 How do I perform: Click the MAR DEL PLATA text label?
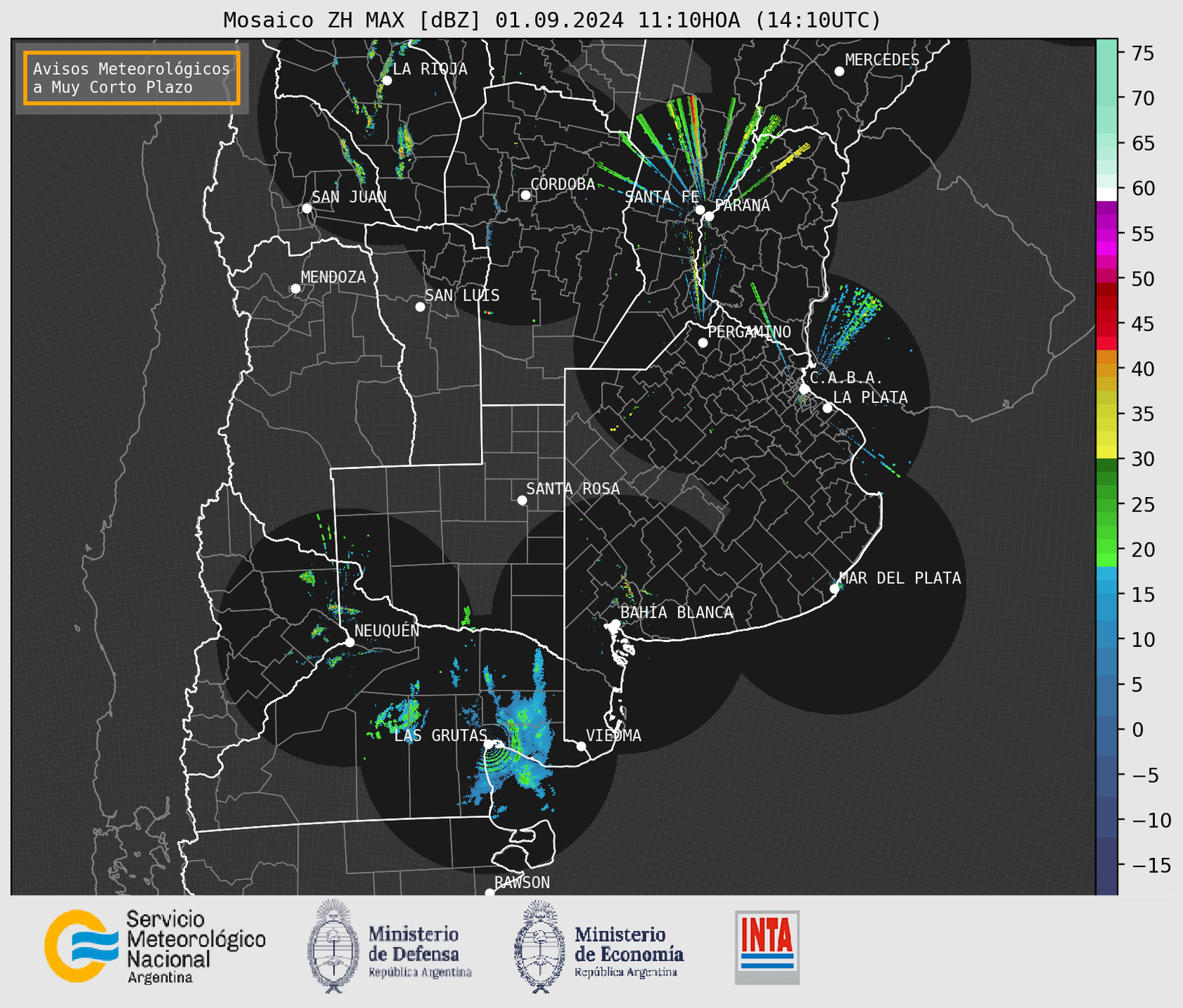[x=900, y=578]
